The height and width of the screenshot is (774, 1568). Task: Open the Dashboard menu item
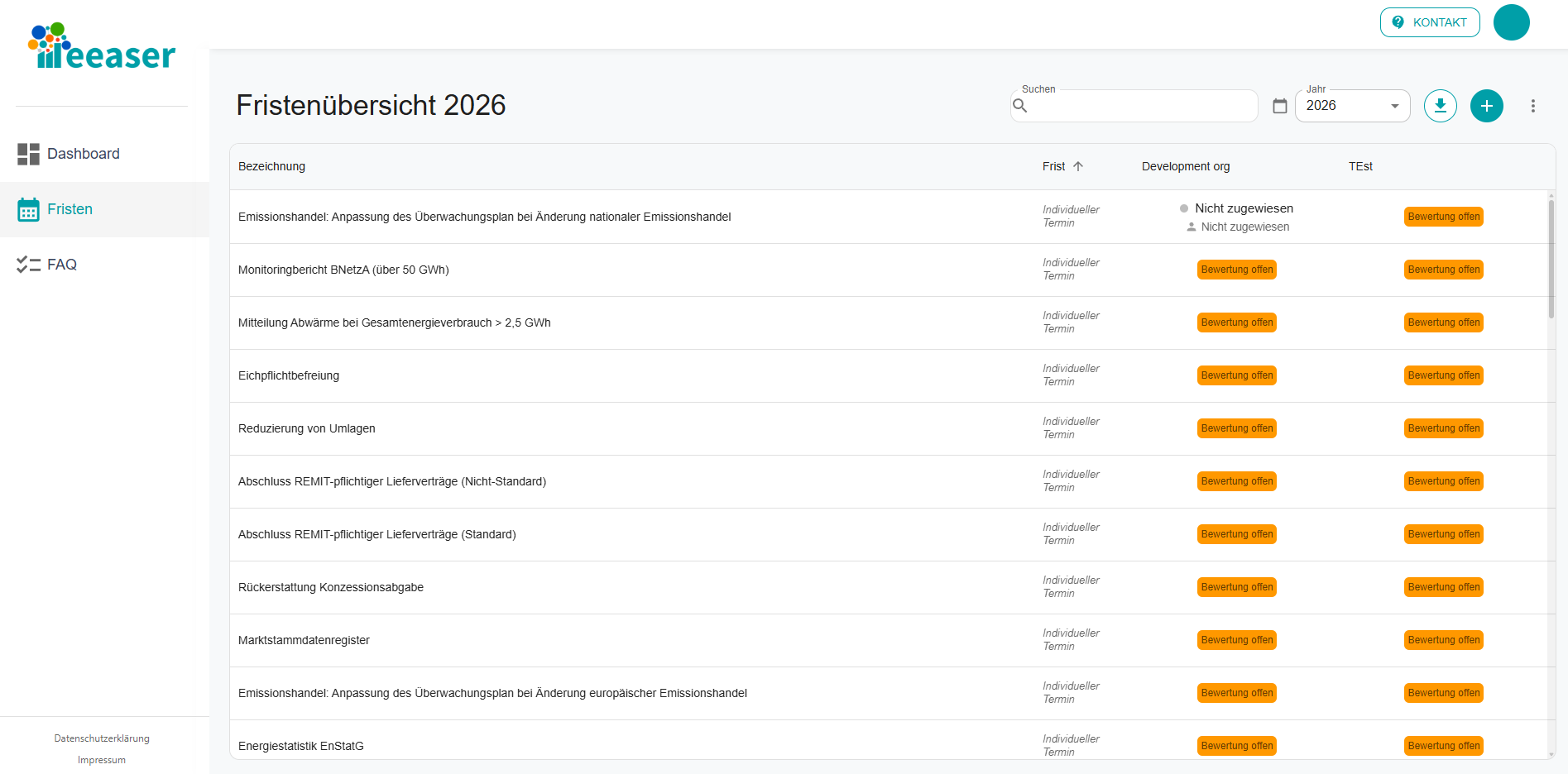tap(83, 154)
